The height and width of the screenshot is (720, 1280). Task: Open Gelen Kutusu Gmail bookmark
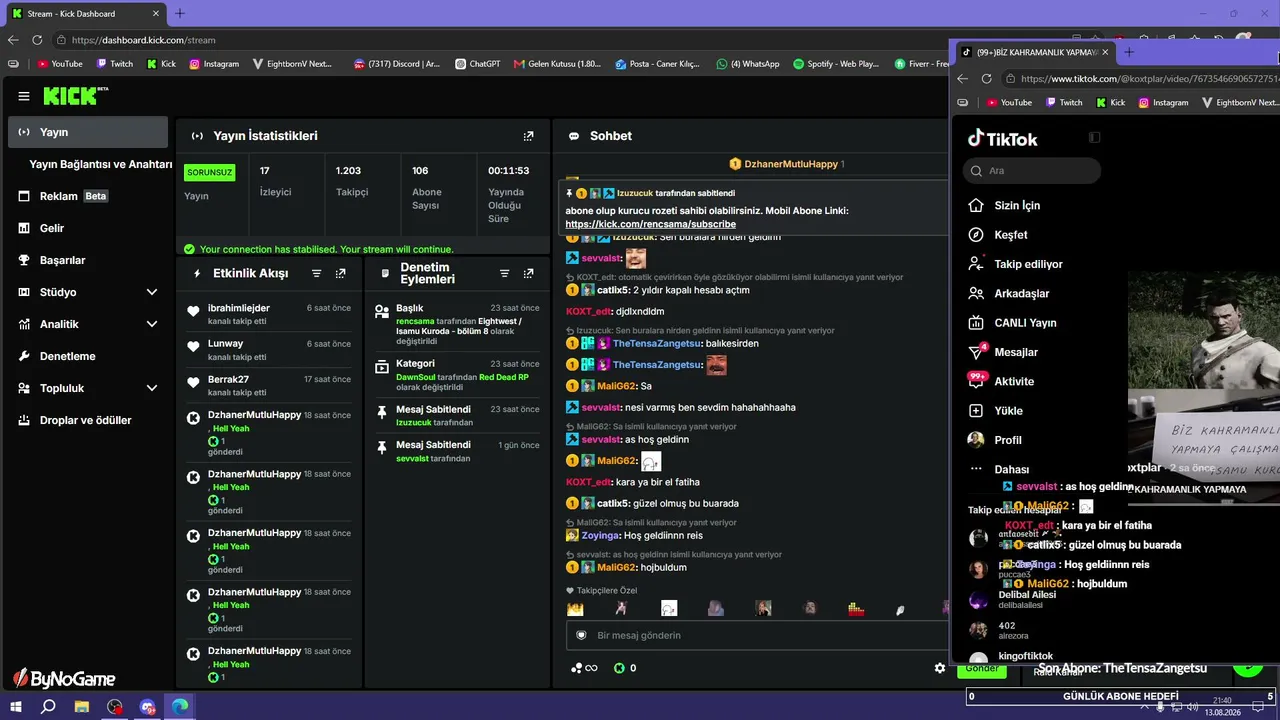point(557,64)
